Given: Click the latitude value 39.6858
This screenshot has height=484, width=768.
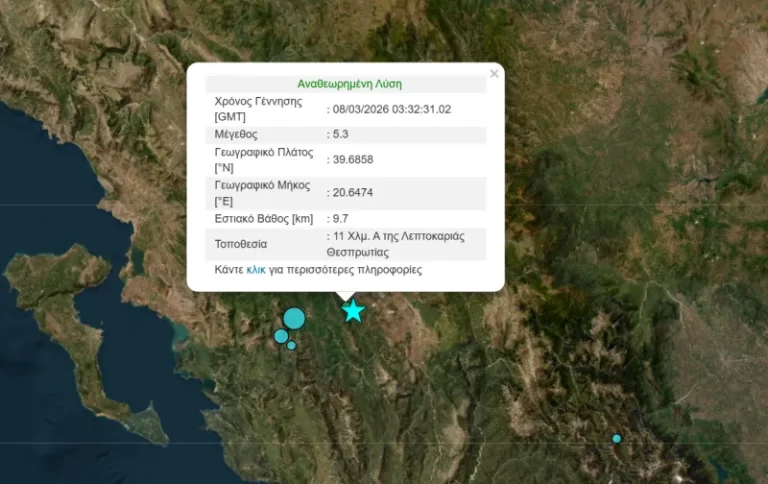Looking at the screenshot, I should [x=356, y=159].
